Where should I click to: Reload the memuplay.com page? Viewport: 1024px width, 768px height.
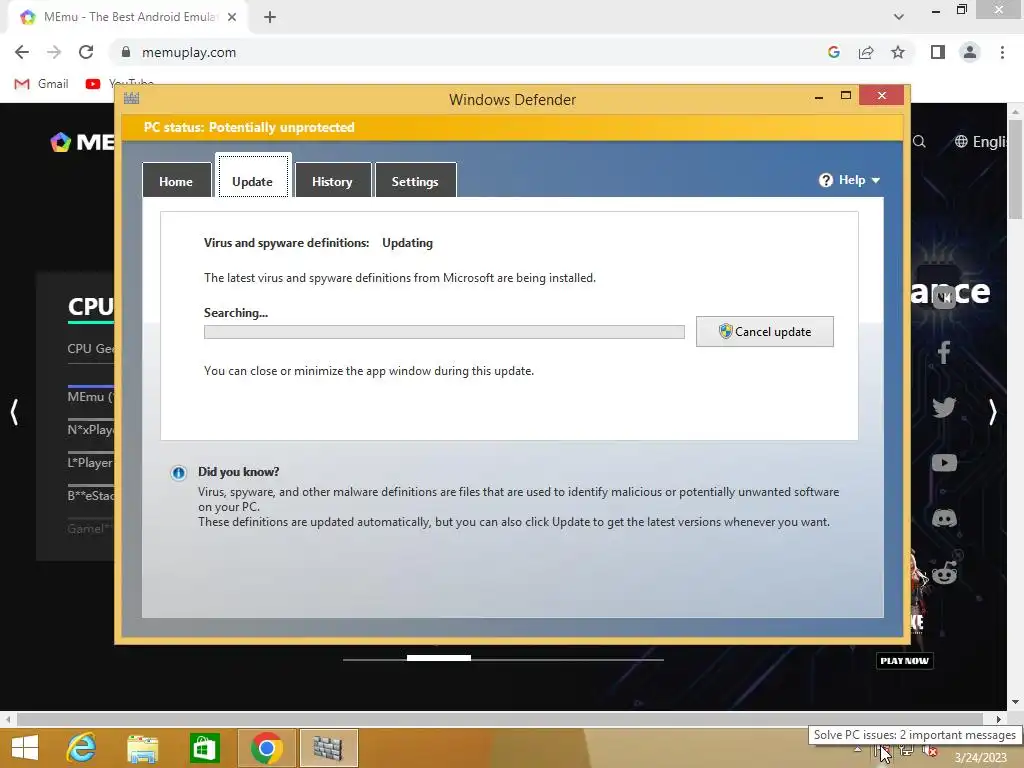pyautogui.click(x=86, y=52)
